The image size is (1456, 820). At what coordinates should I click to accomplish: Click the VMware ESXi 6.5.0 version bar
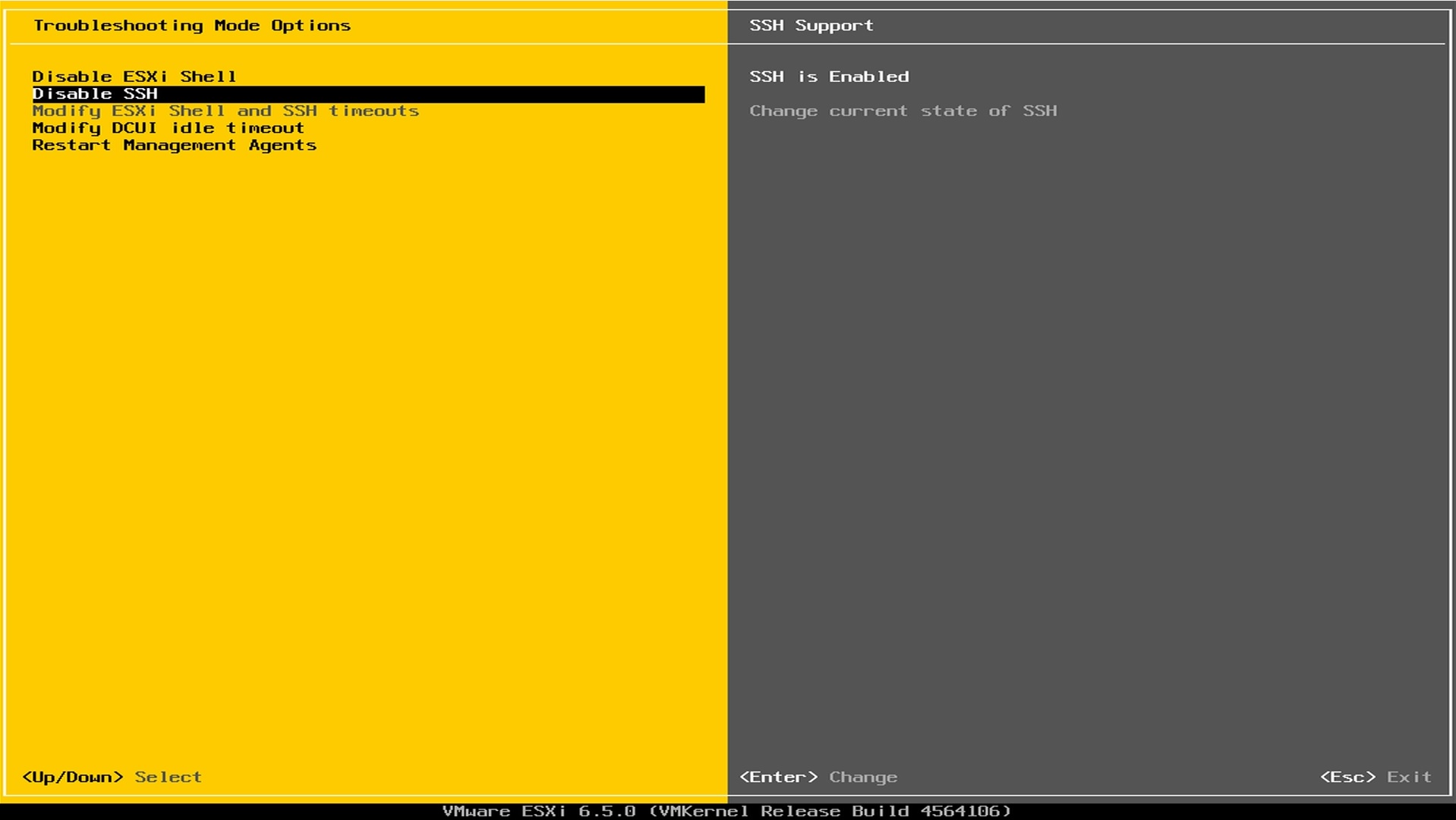539,810
